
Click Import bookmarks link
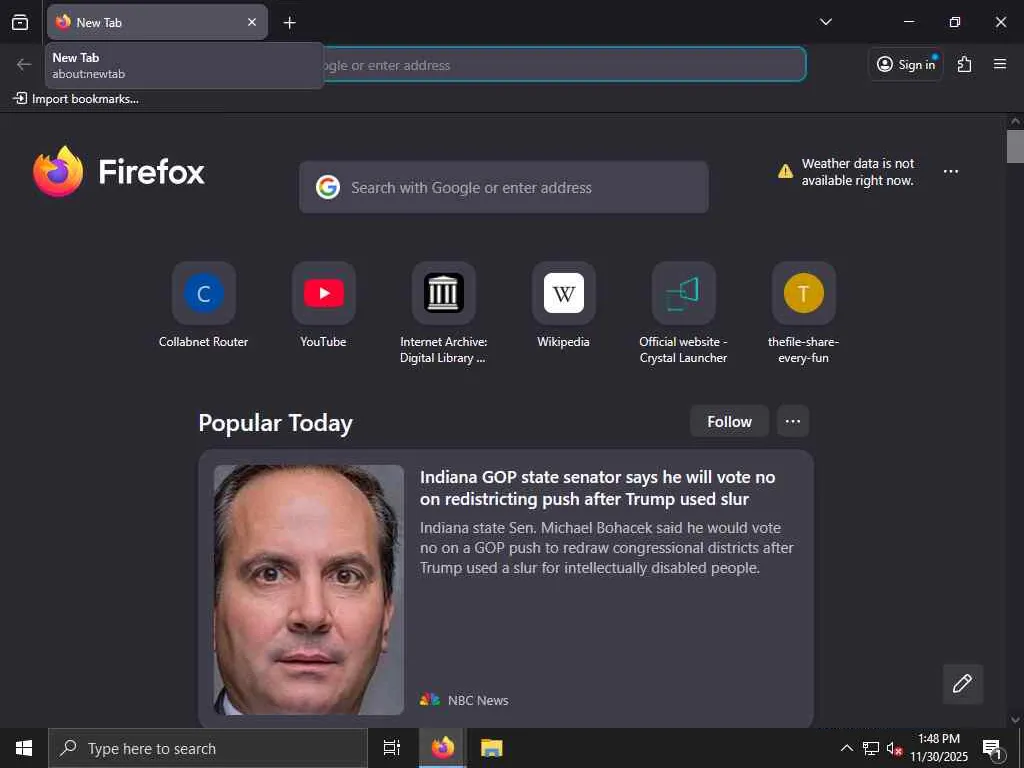pyautogui.click(x=76, y=99)
